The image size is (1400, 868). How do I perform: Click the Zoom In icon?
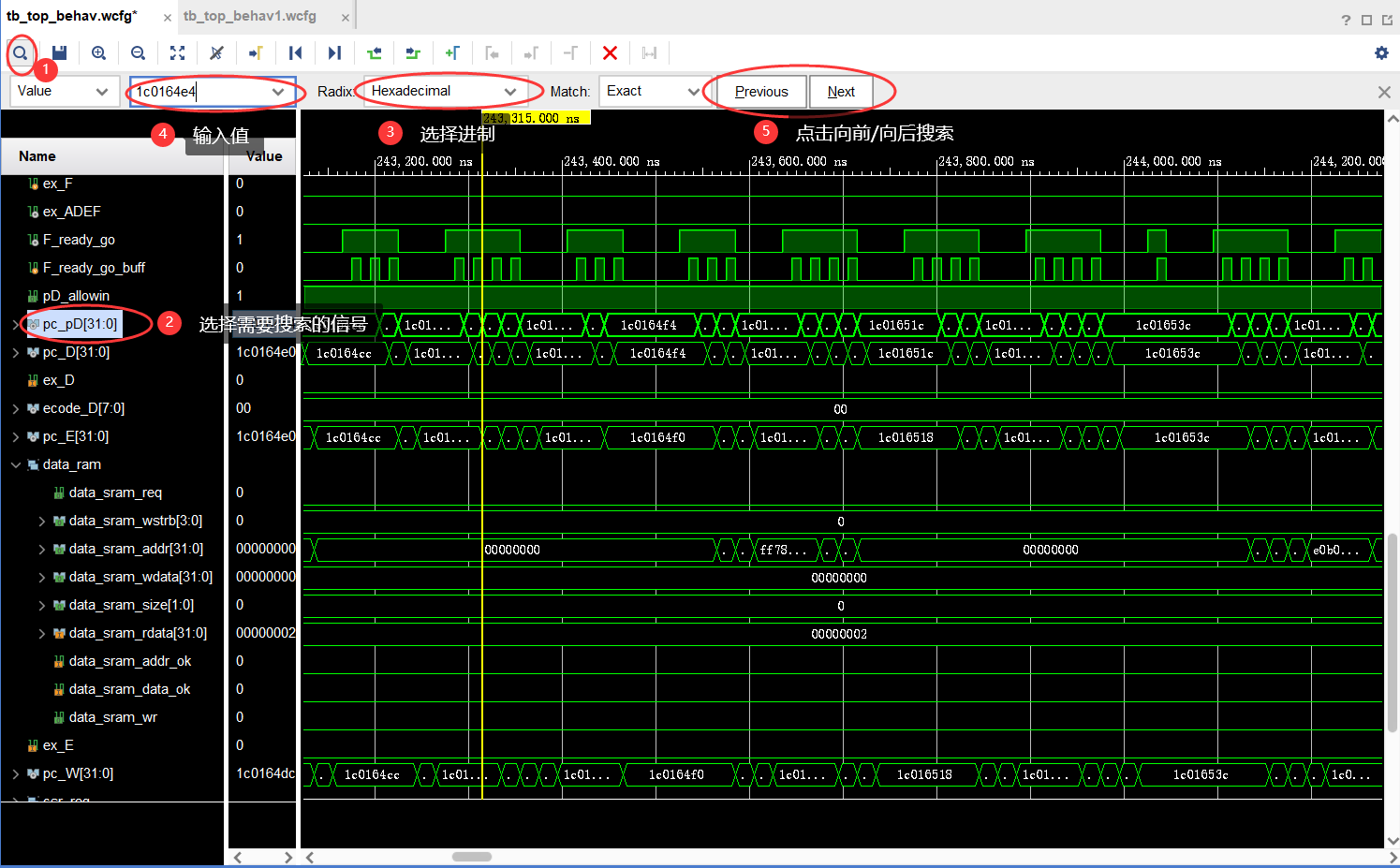pyautogui.click(x=98, y=53)
